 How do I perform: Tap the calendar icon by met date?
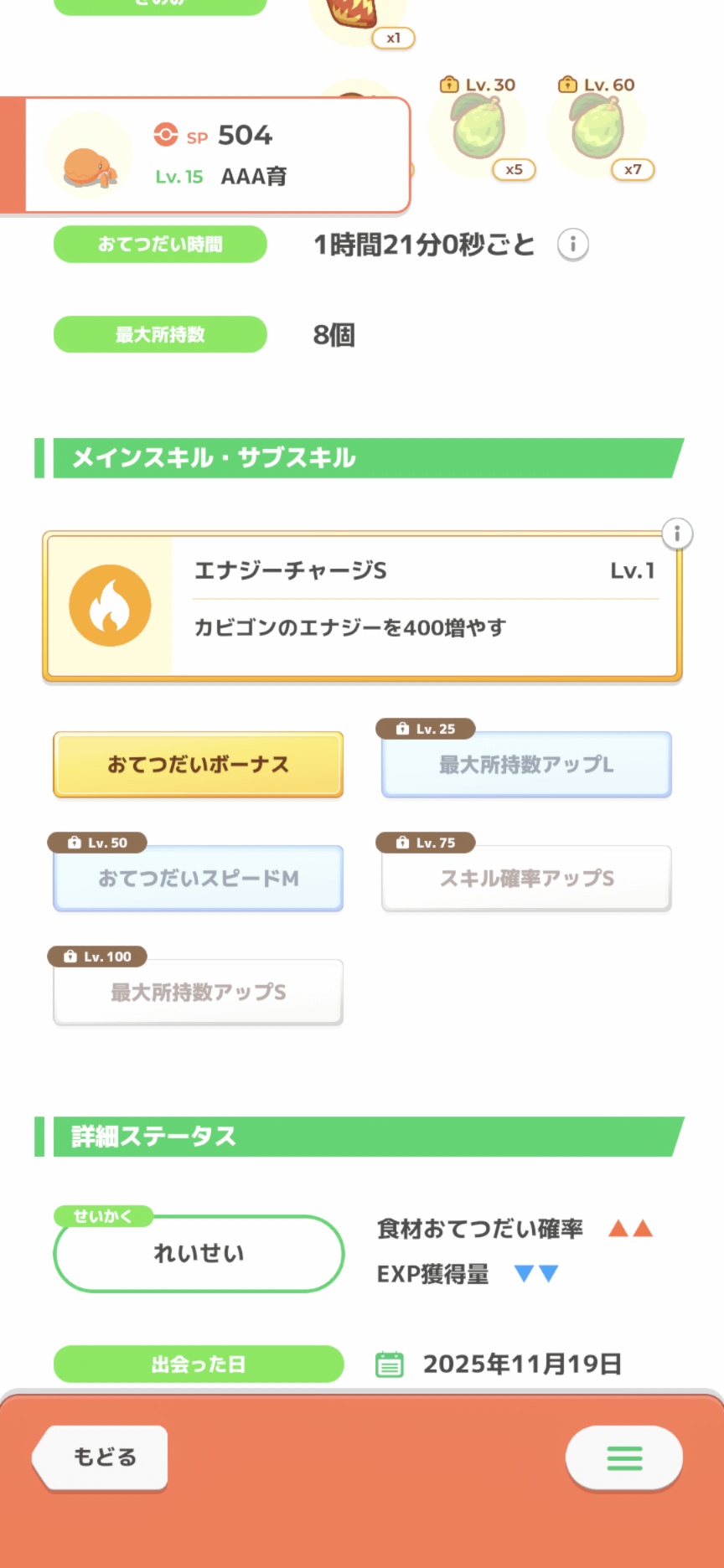pyautogui.click(x=389, y=1364)
